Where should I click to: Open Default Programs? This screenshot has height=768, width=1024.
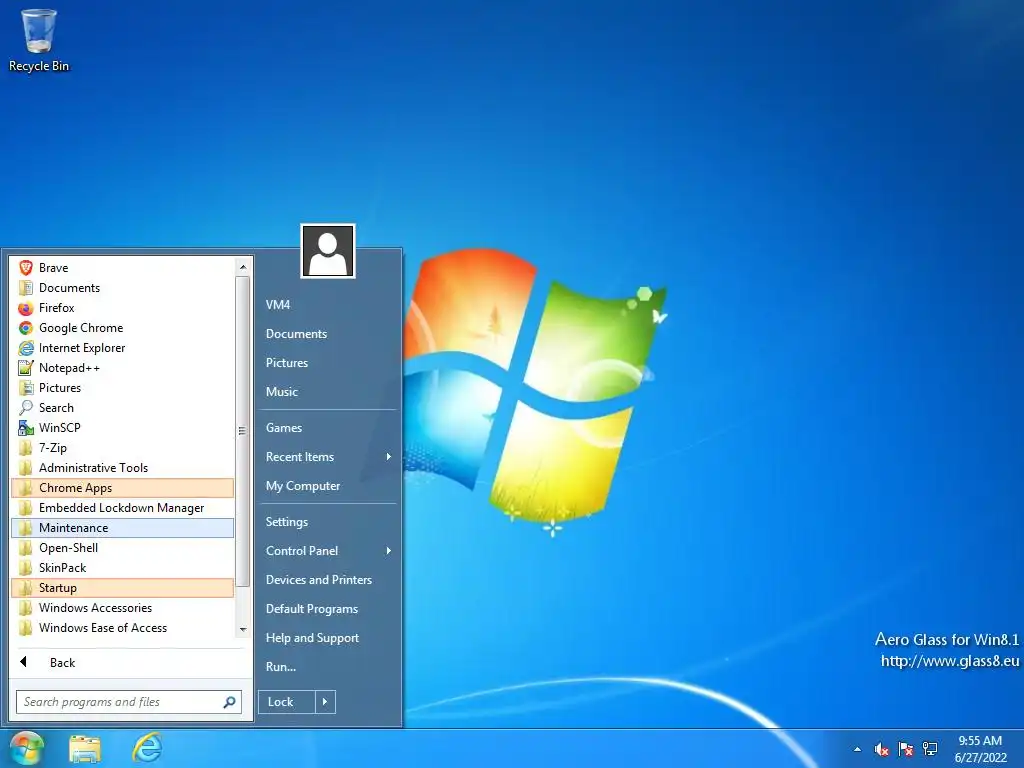(312, 609)
